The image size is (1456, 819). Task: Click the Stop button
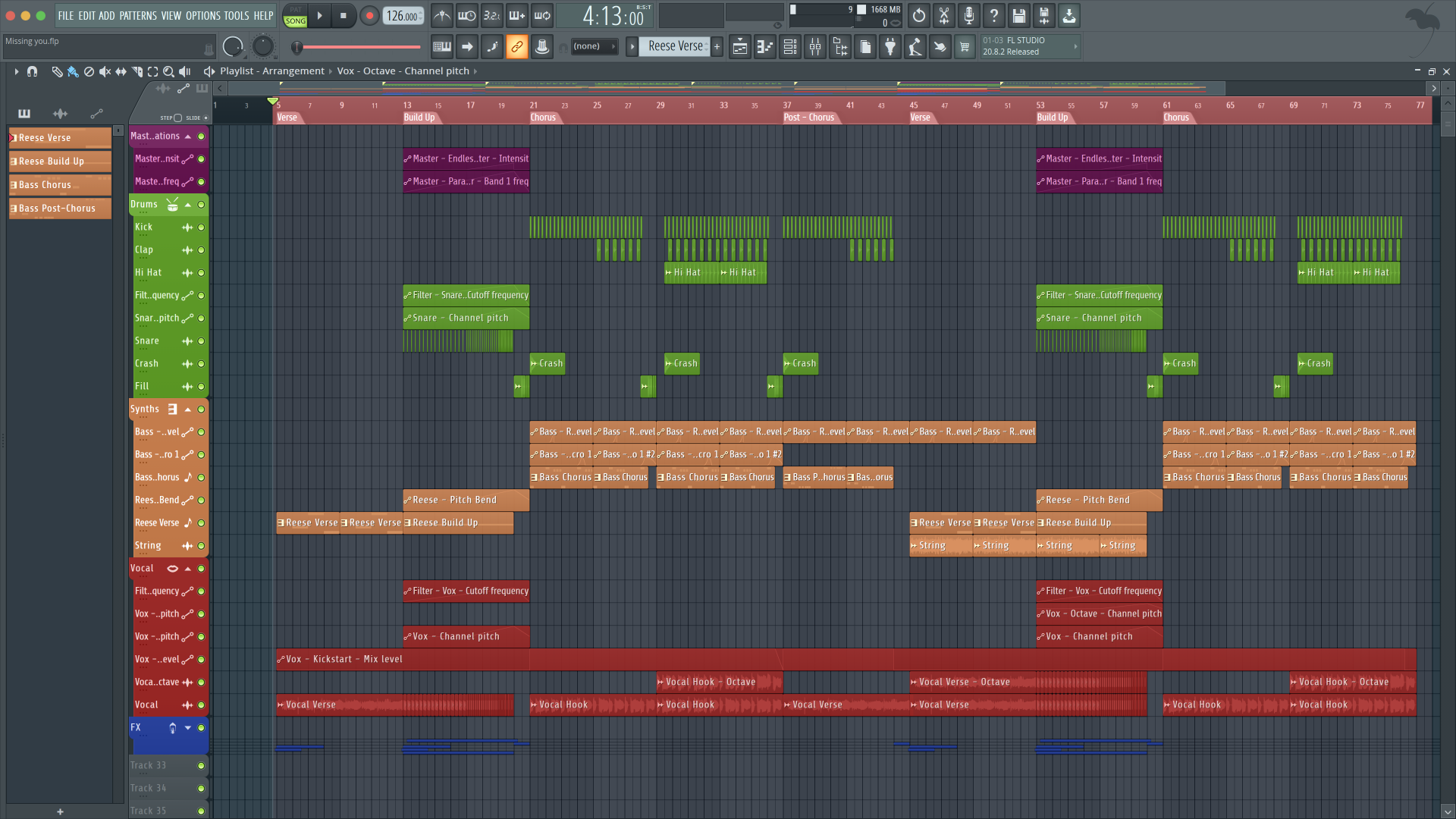344,15
